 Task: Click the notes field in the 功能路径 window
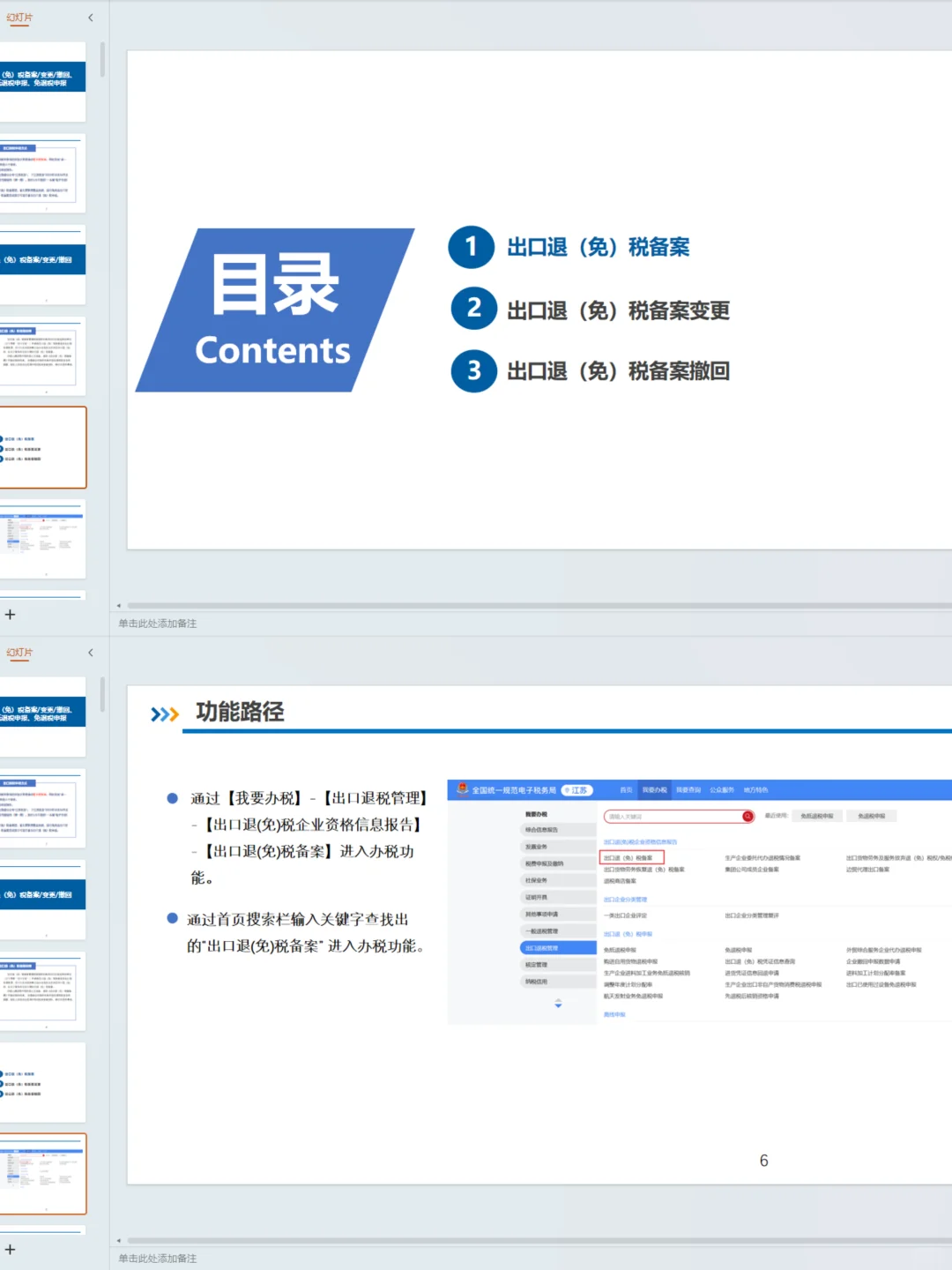[x=529, y=1259]
